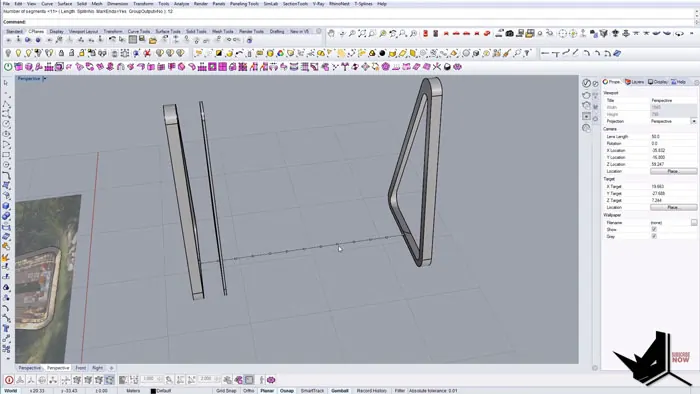
Task: Click the viewport Title Perspective field
Action: (673, 100)
